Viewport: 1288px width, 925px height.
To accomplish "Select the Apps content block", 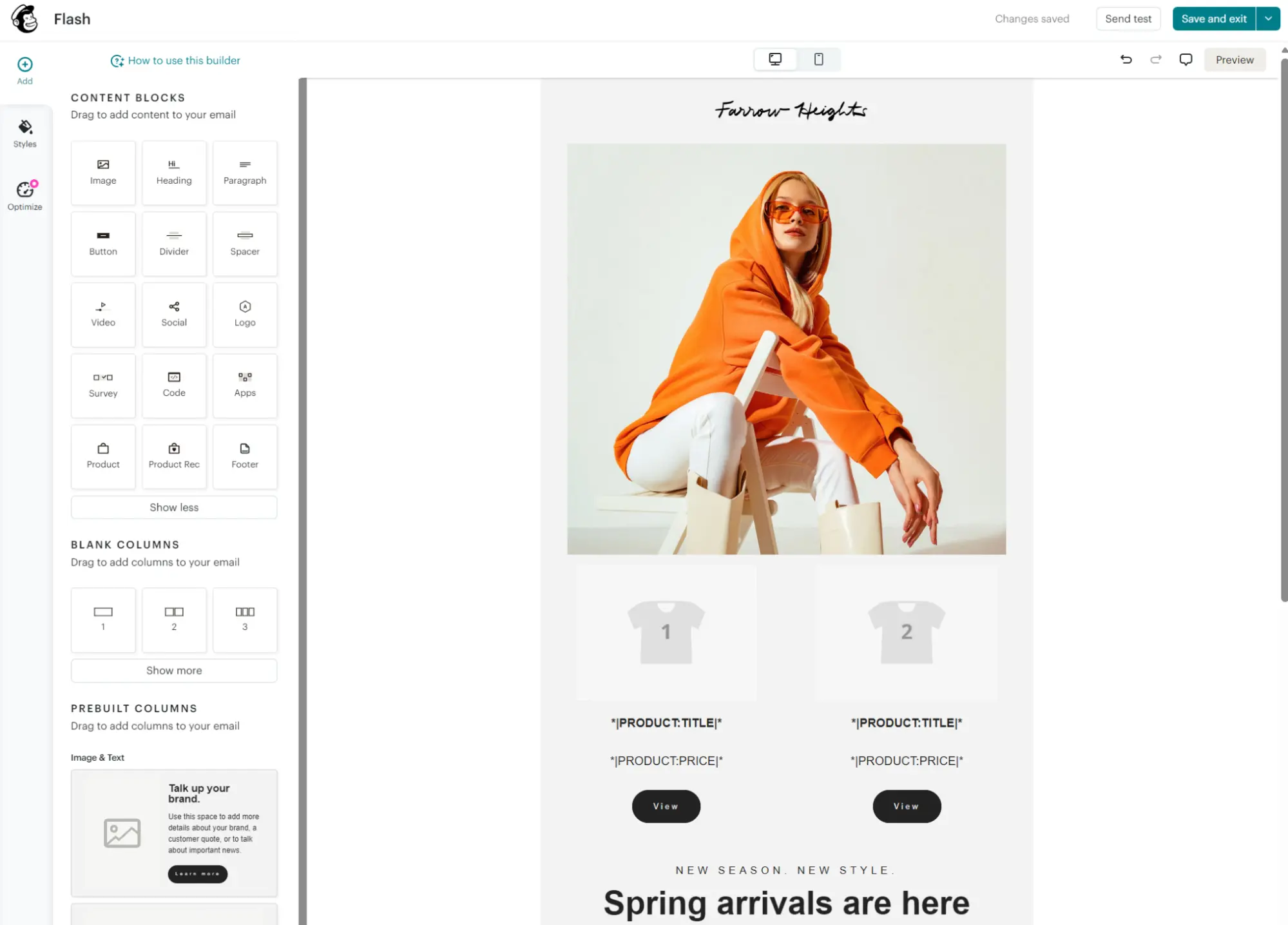I will click(x=245, y=385).
